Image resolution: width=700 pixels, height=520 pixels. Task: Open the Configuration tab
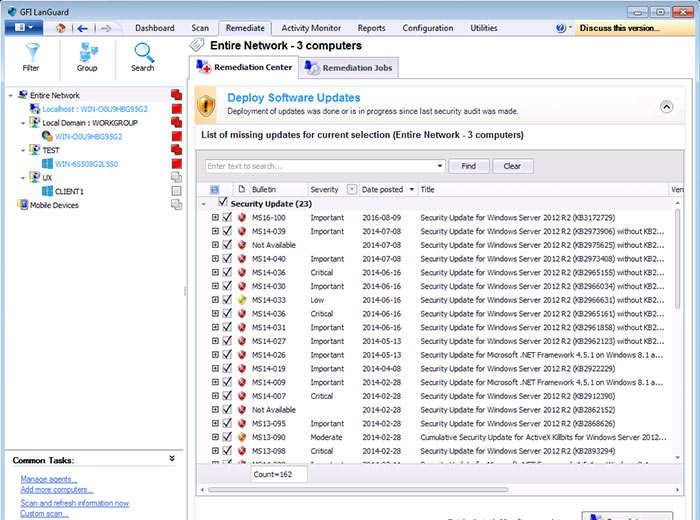point(428,28)
